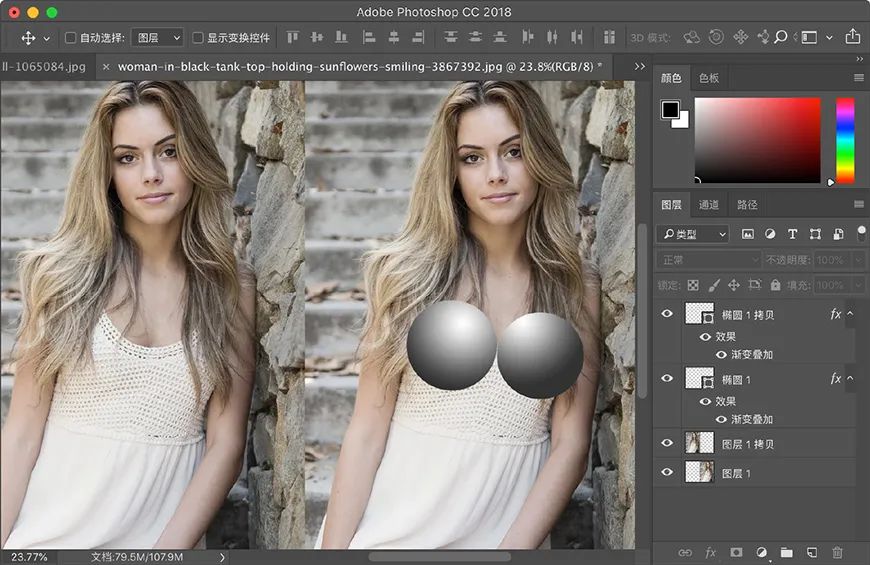Open the 类型 layer filter dropdown
Image resolution: width=870 pixels, height=565 pixels.
[693, 234]
